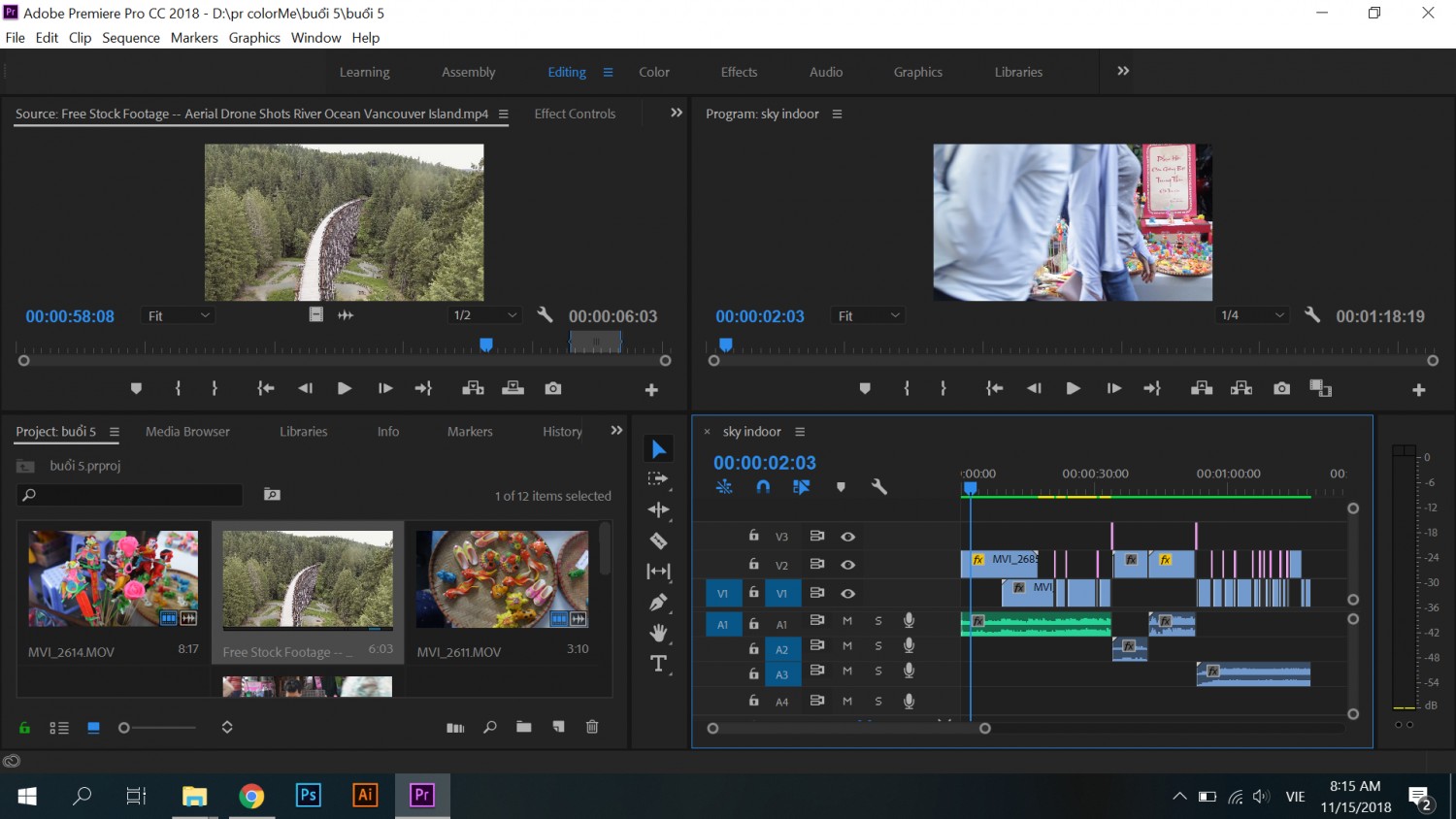Select the Ripple Edit tool
1456x819 pixels.
[658, 509]
